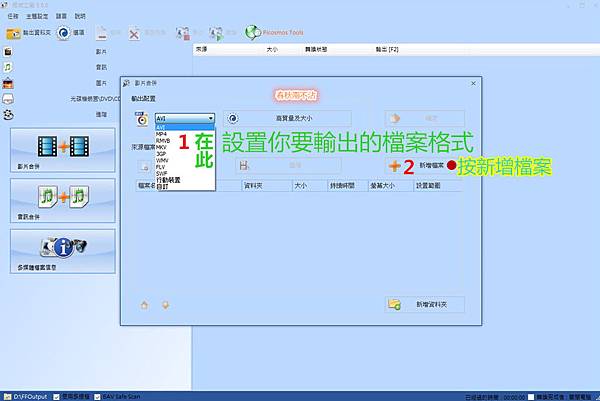The image size is (600, 401).
Task: Toggle the shutdown after conversion checkbox
Action: tap(531, 397)
